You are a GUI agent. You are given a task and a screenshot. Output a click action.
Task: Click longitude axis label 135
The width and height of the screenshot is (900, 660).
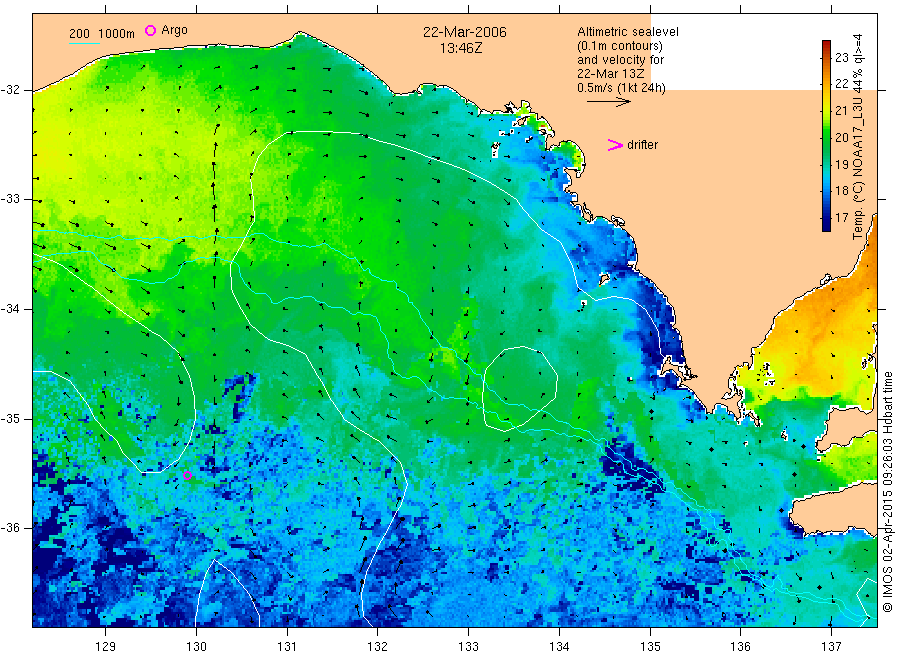[650, 646]
